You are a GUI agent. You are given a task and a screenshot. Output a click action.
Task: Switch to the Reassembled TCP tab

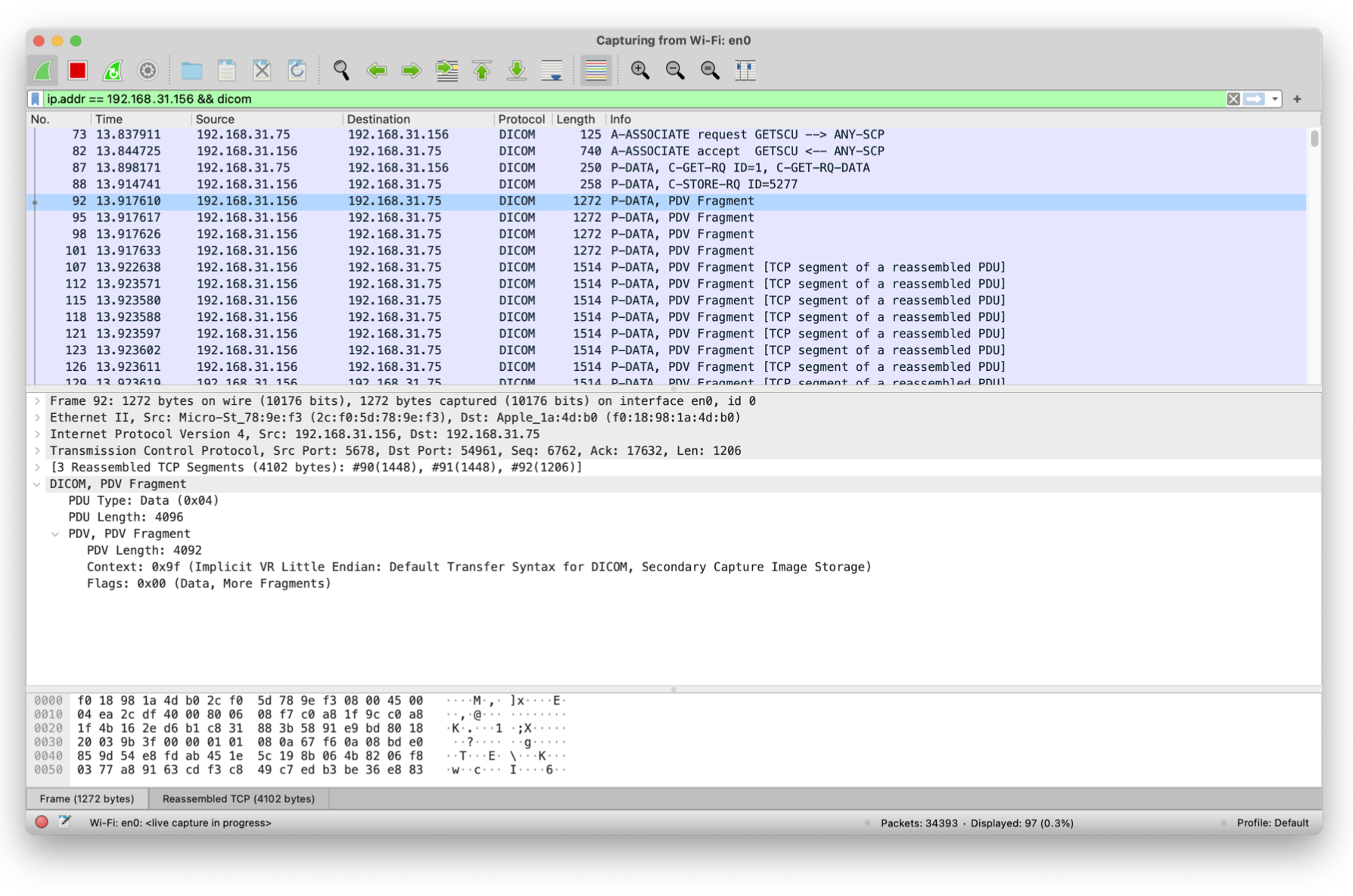coord(239,798)
